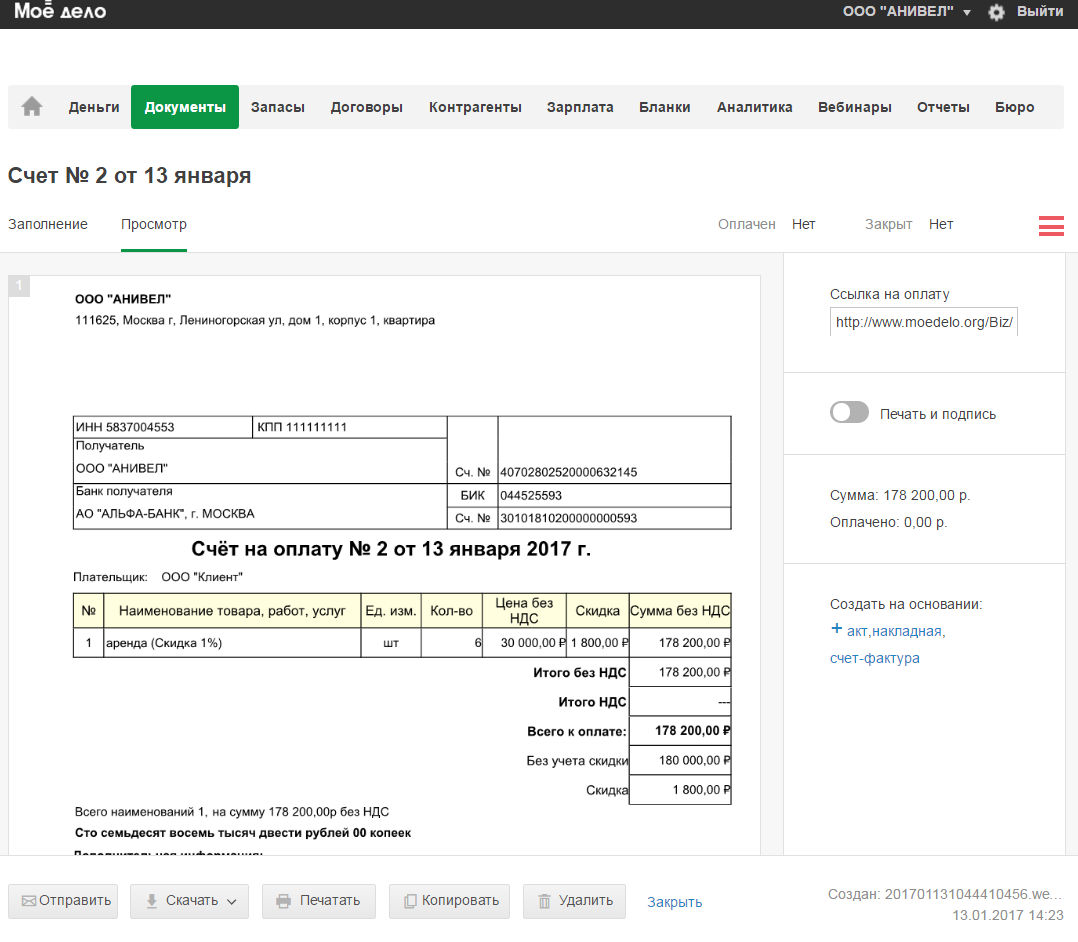Image resolution: width=1078 pixels, height=942 pixels.
Task: Copy the invoice via Копировать button
Action: coord(449,900)
